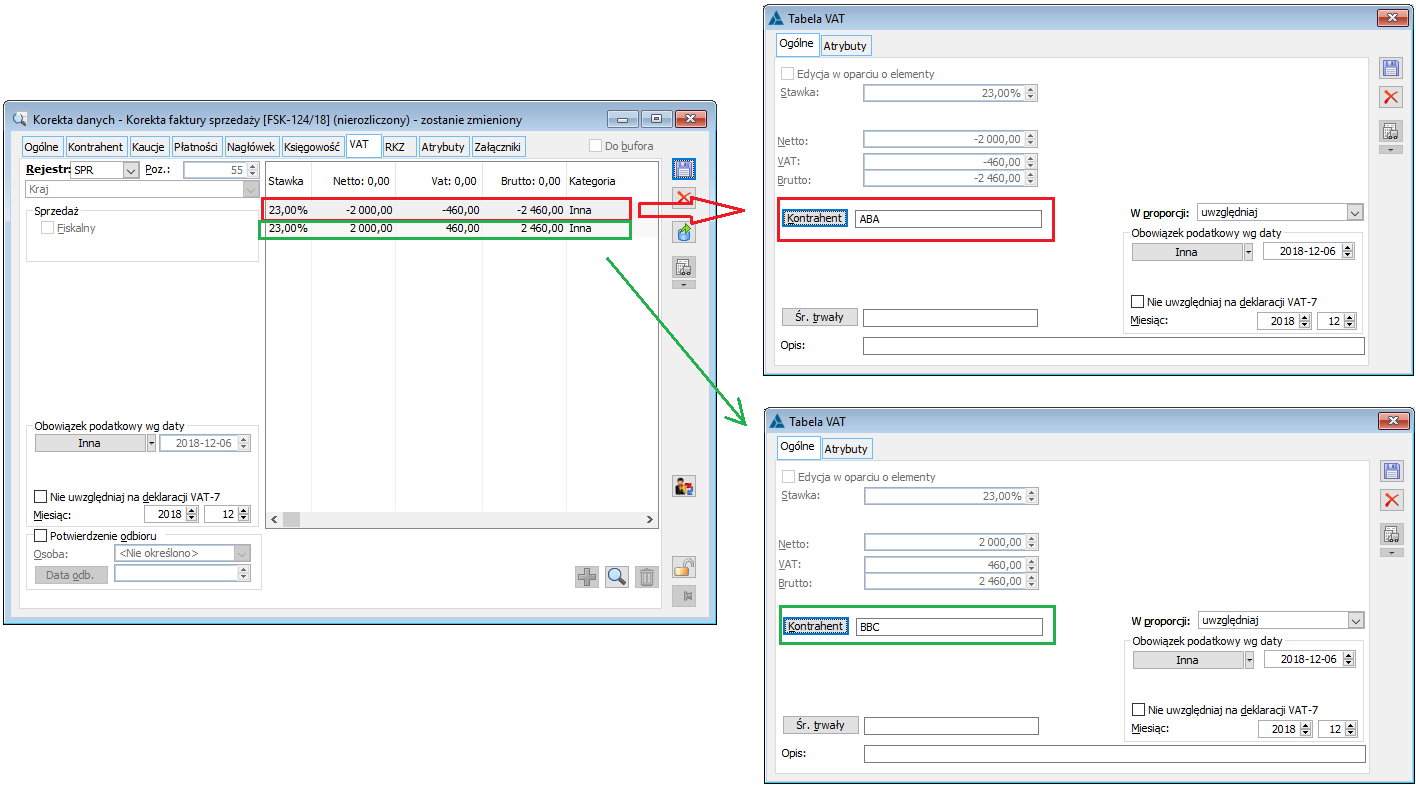Click the Data odb. button

click(x=71, y=574)
